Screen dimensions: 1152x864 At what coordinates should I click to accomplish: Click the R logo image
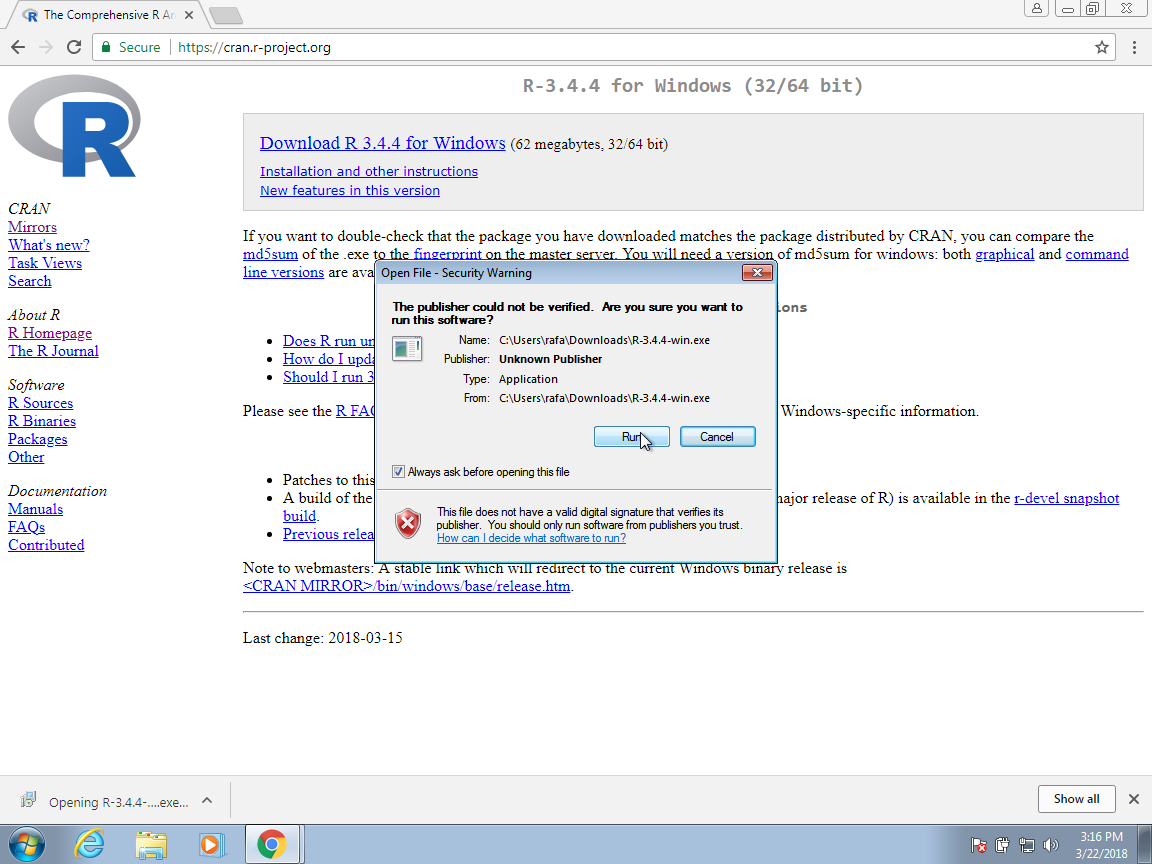74,126
